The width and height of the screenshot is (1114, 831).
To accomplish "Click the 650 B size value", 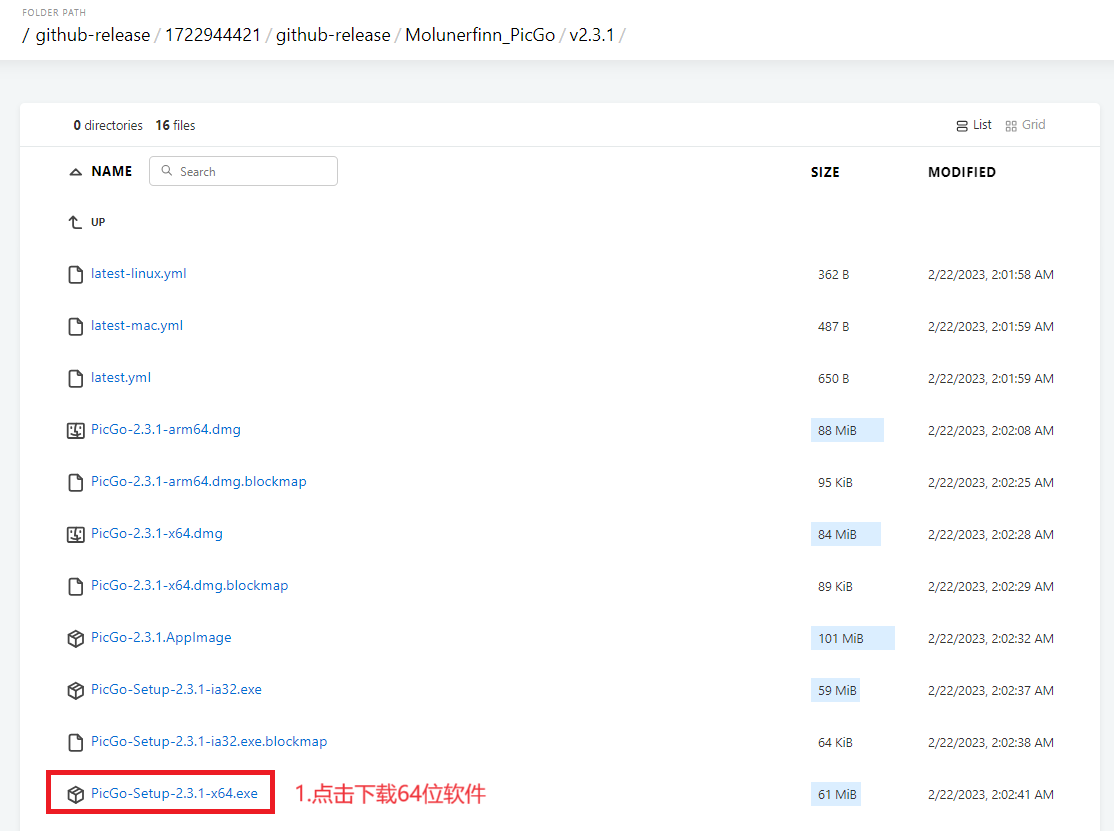I will [833, 379].
